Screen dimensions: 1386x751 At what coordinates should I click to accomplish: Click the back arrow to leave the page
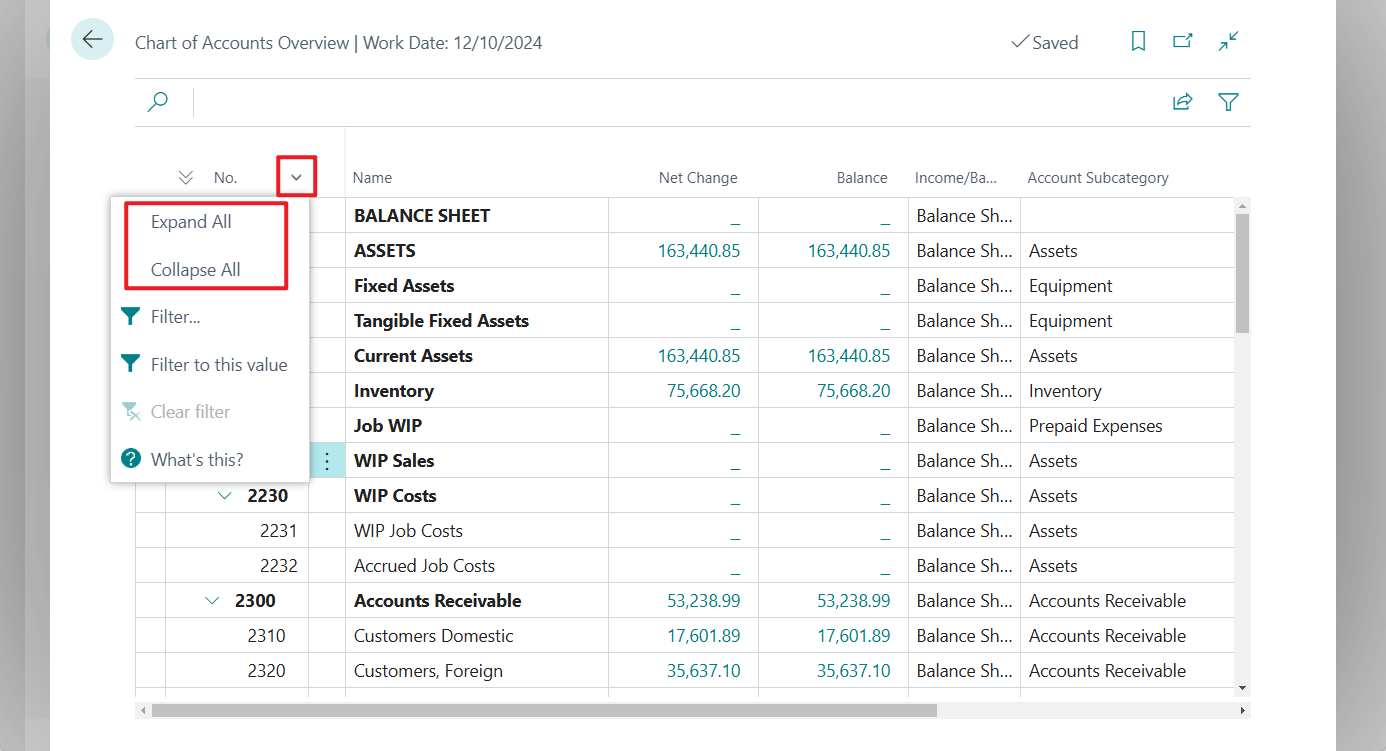[92, 39]
